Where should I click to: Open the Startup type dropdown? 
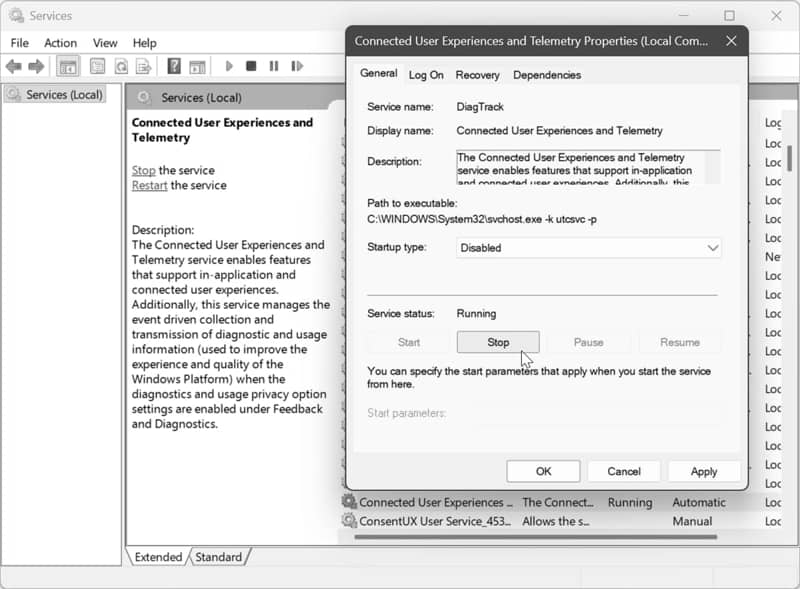[x=588, y=248]
